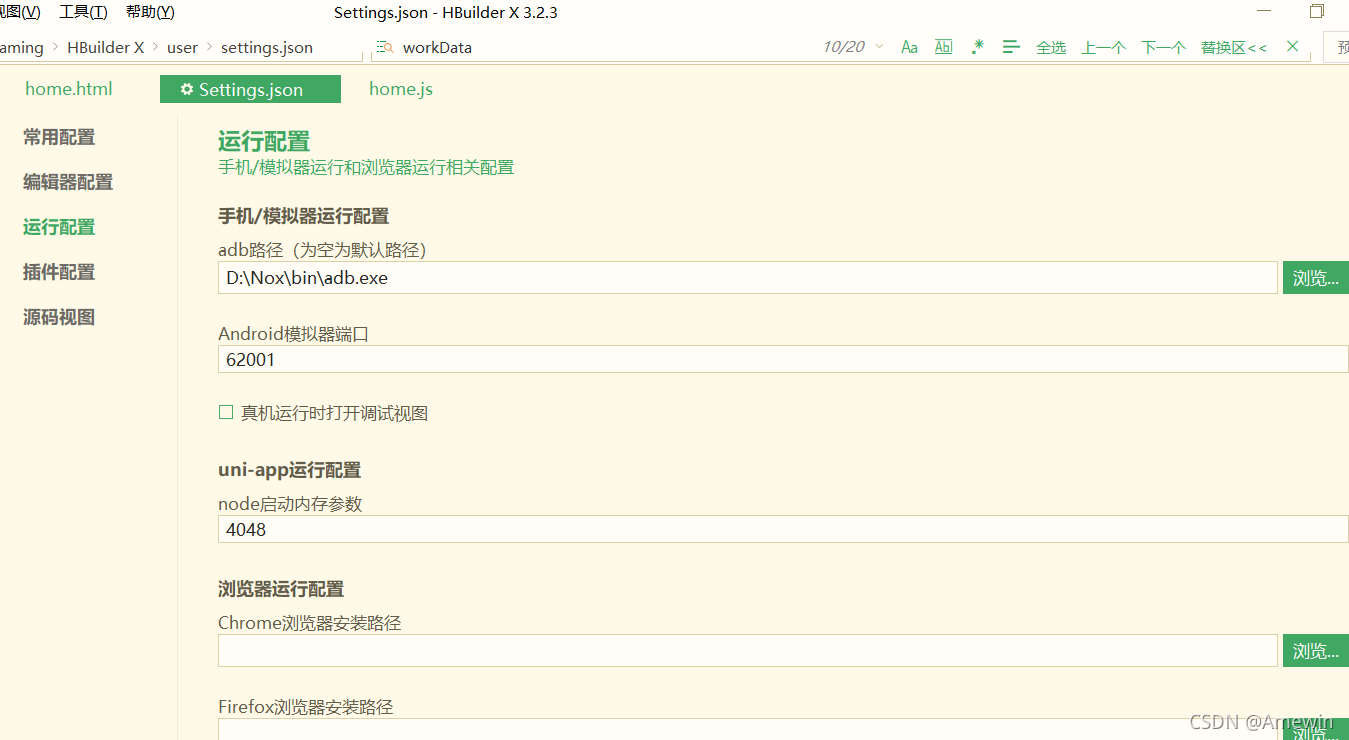This screenshot has width=1349, height=740.
Task: Select Settings.json tab
Action: 250,89
